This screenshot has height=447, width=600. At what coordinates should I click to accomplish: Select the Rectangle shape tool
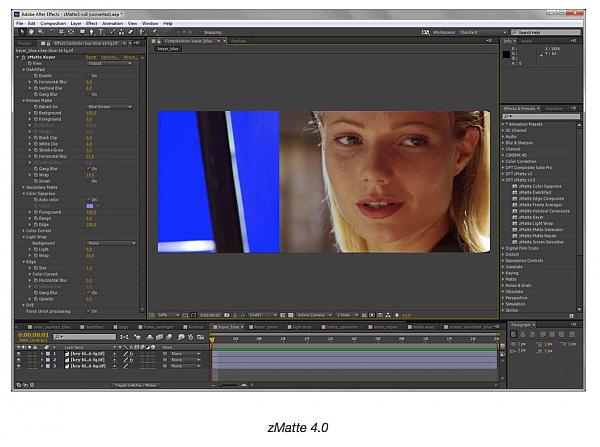tap(82, 32)
